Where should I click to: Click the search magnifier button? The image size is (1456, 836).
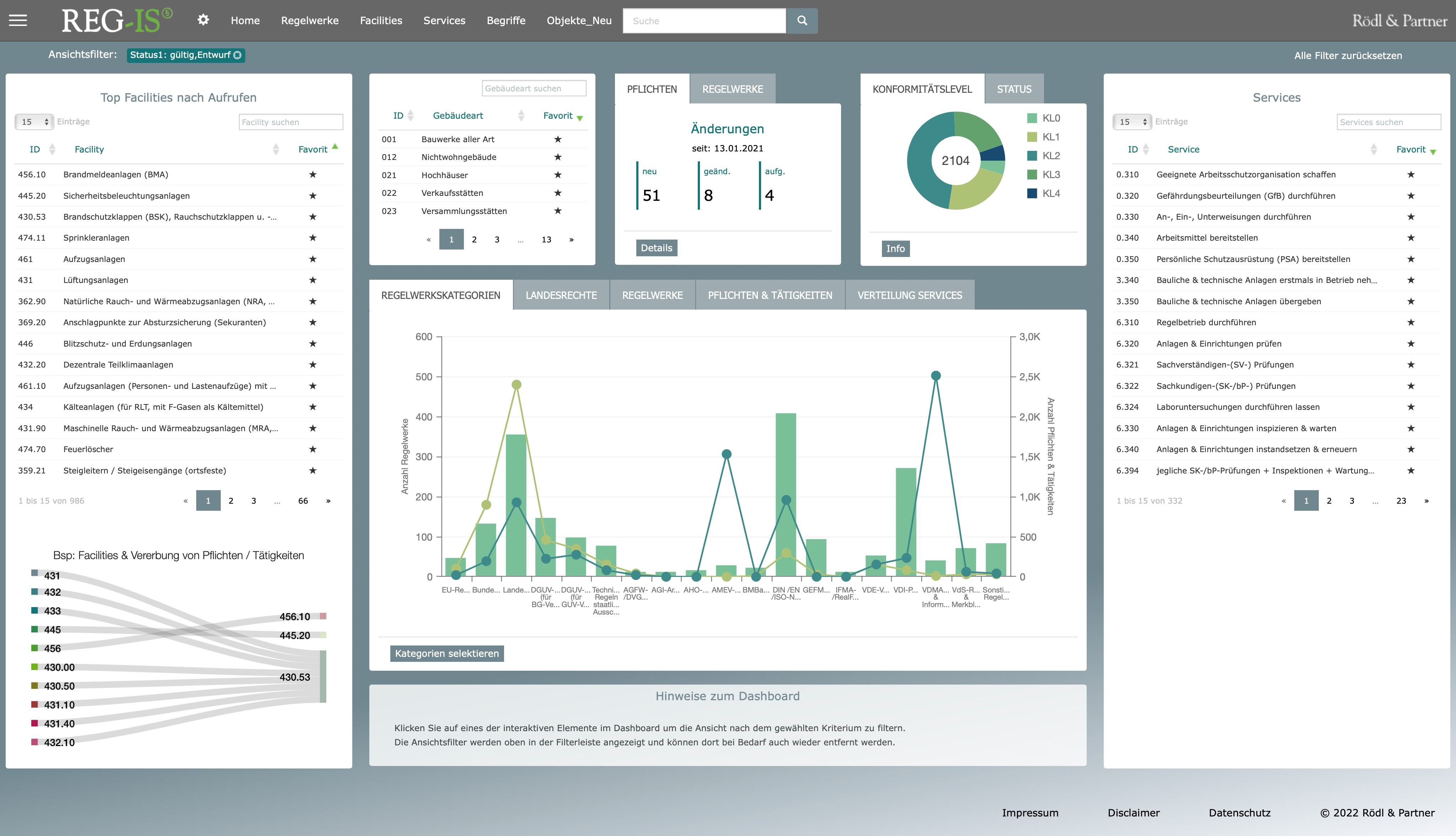802,21
